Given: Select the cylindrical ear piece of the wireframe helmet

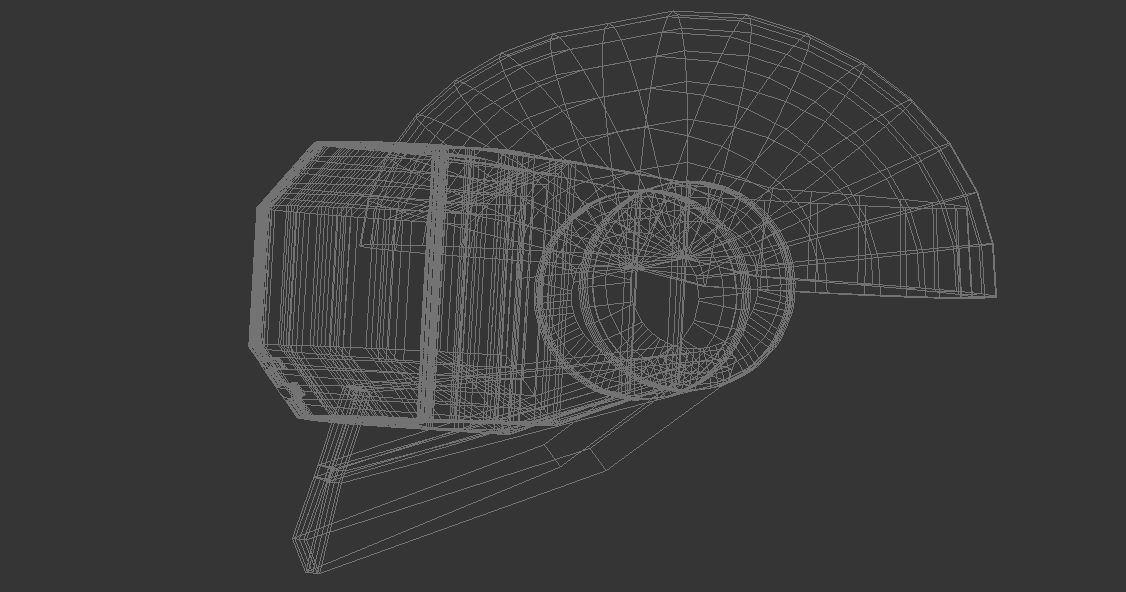Looking at the screenshot, I should point(665,290).
